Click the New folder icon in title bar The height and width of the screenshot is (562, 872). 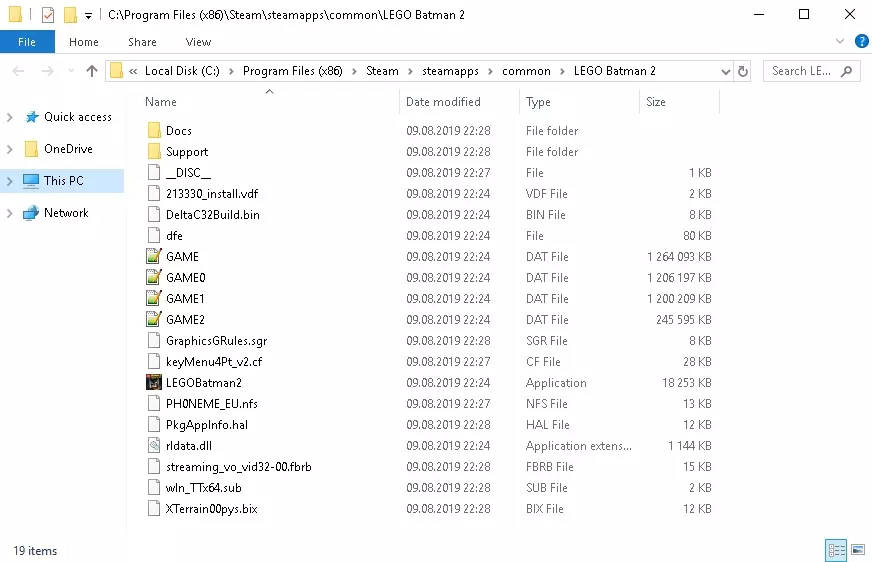70,14
